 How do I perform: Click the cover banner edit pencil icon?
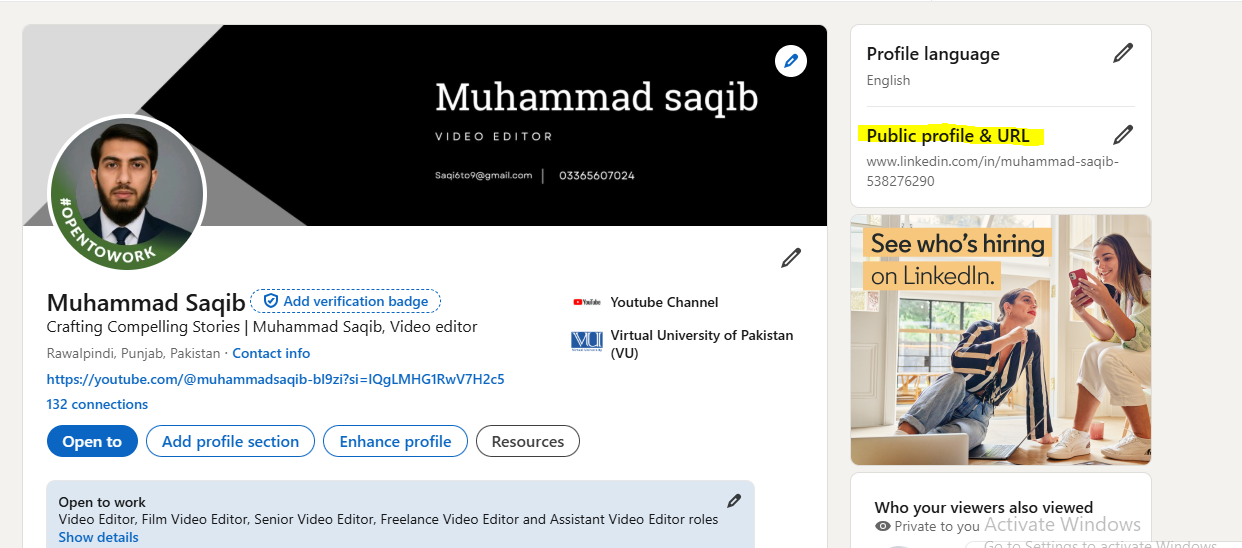pyautogui.click(x=791, y=61)
